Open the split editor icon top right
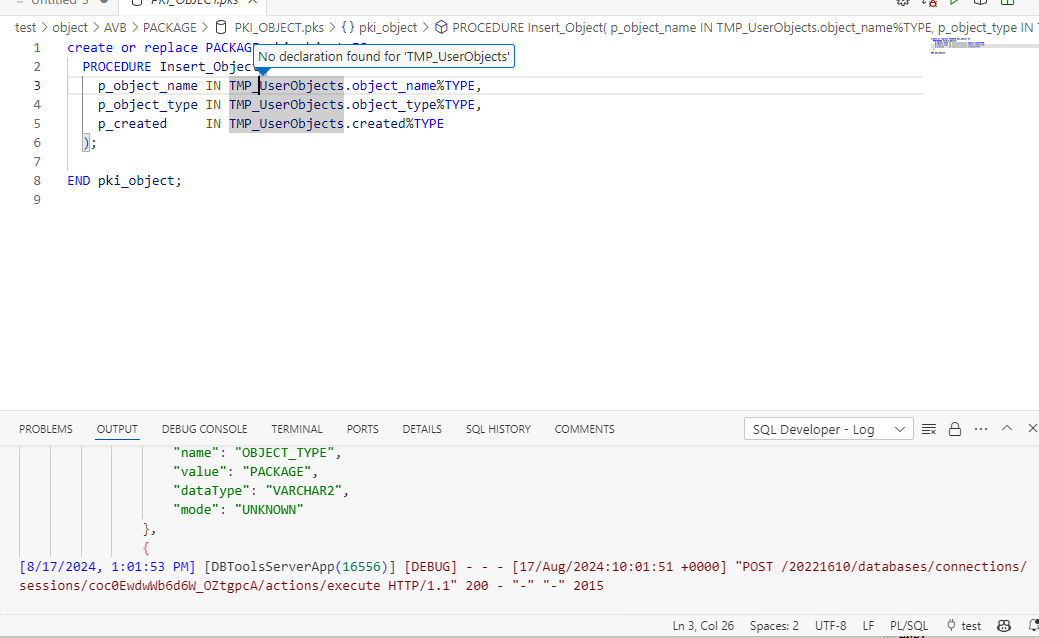Image resolution: width=1039 pixels, height=638 pixels. [1010, 4]
